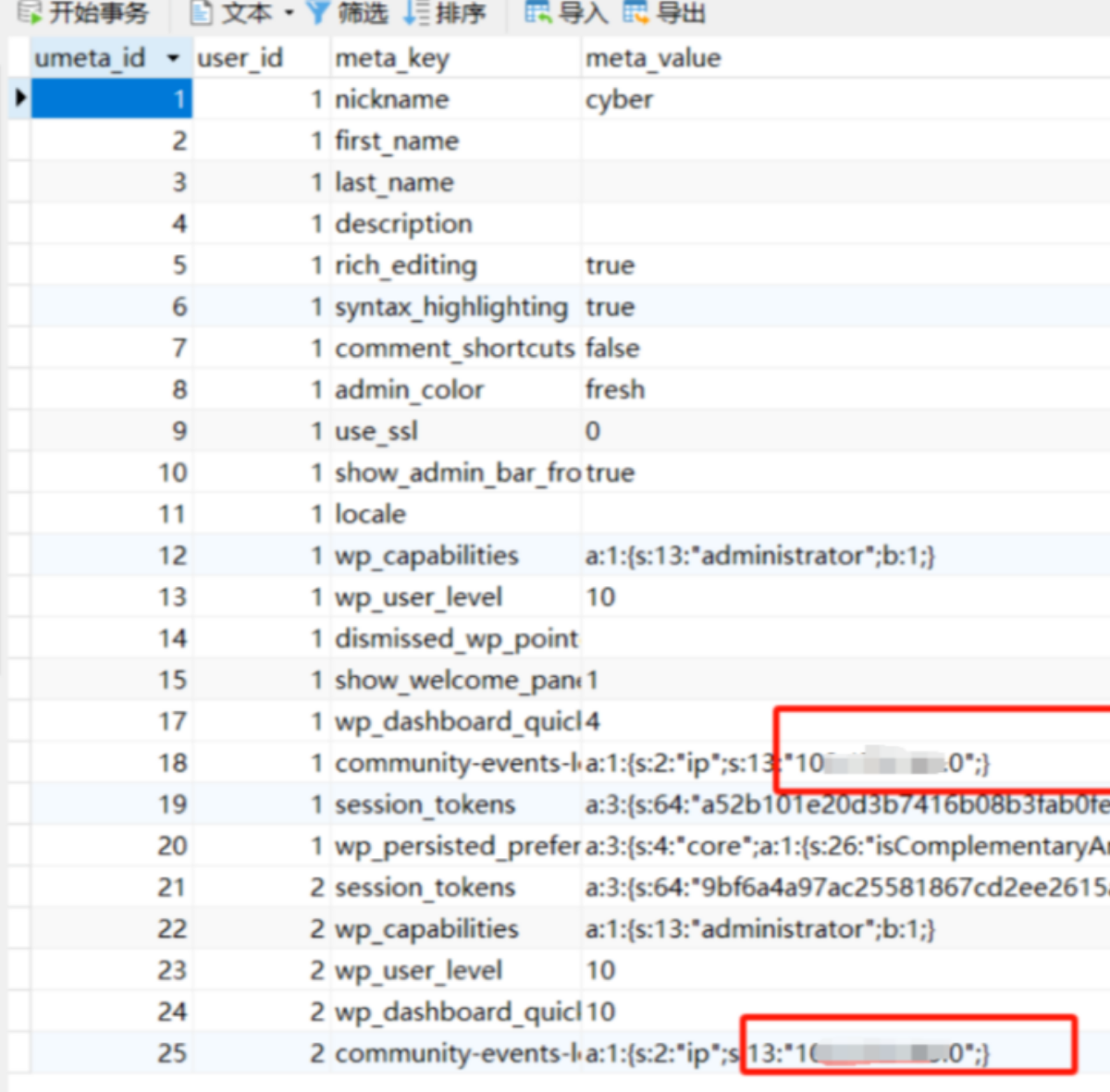Click the Export (导出) icon
The width and height of the screenshot is (1110, 1092).
tap(635, 12)
